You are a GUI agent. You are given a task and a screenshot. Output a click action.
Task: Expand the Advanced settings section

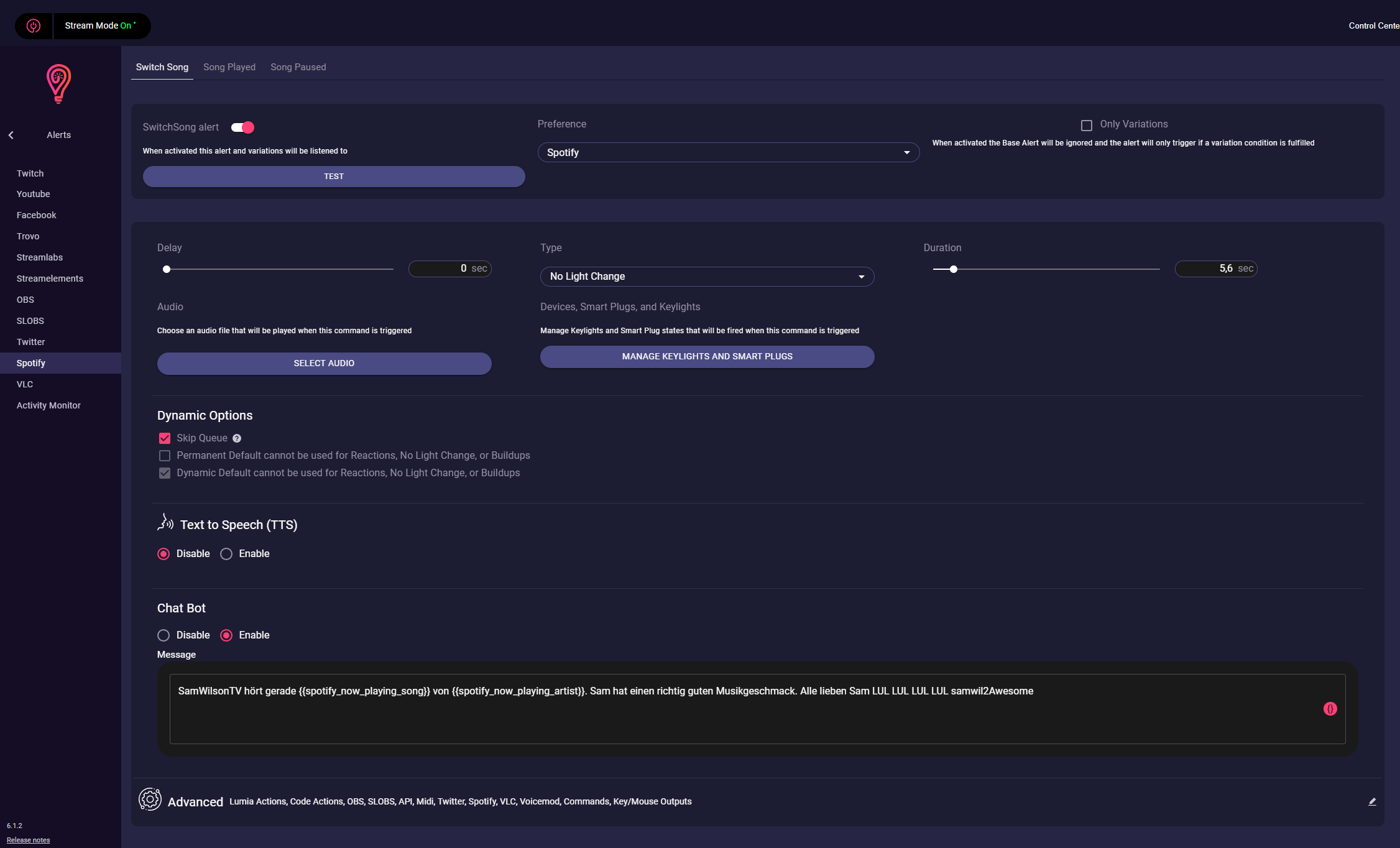tap(195, 801)
